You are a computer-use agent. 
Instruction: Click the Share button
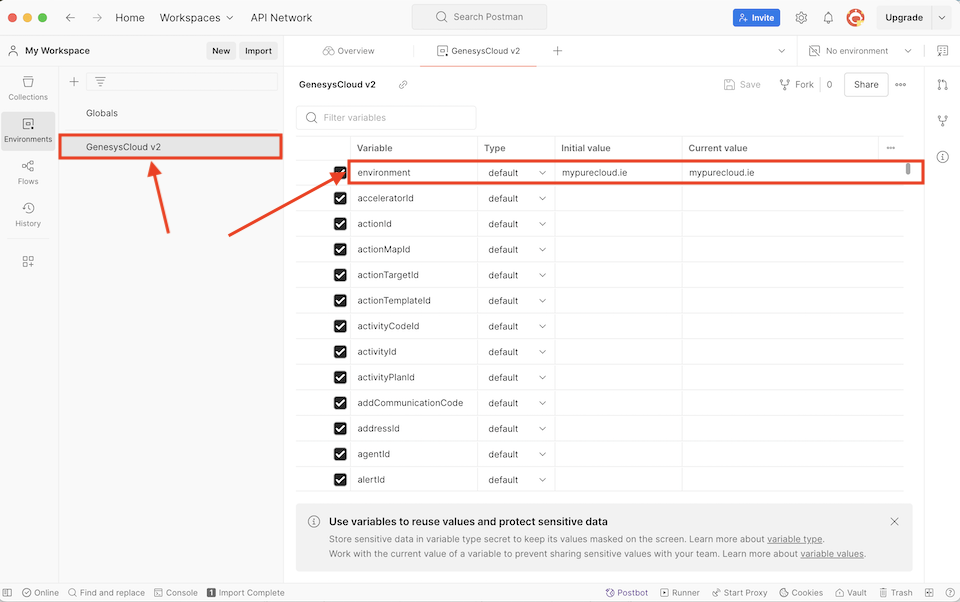(x=866, y=84)
